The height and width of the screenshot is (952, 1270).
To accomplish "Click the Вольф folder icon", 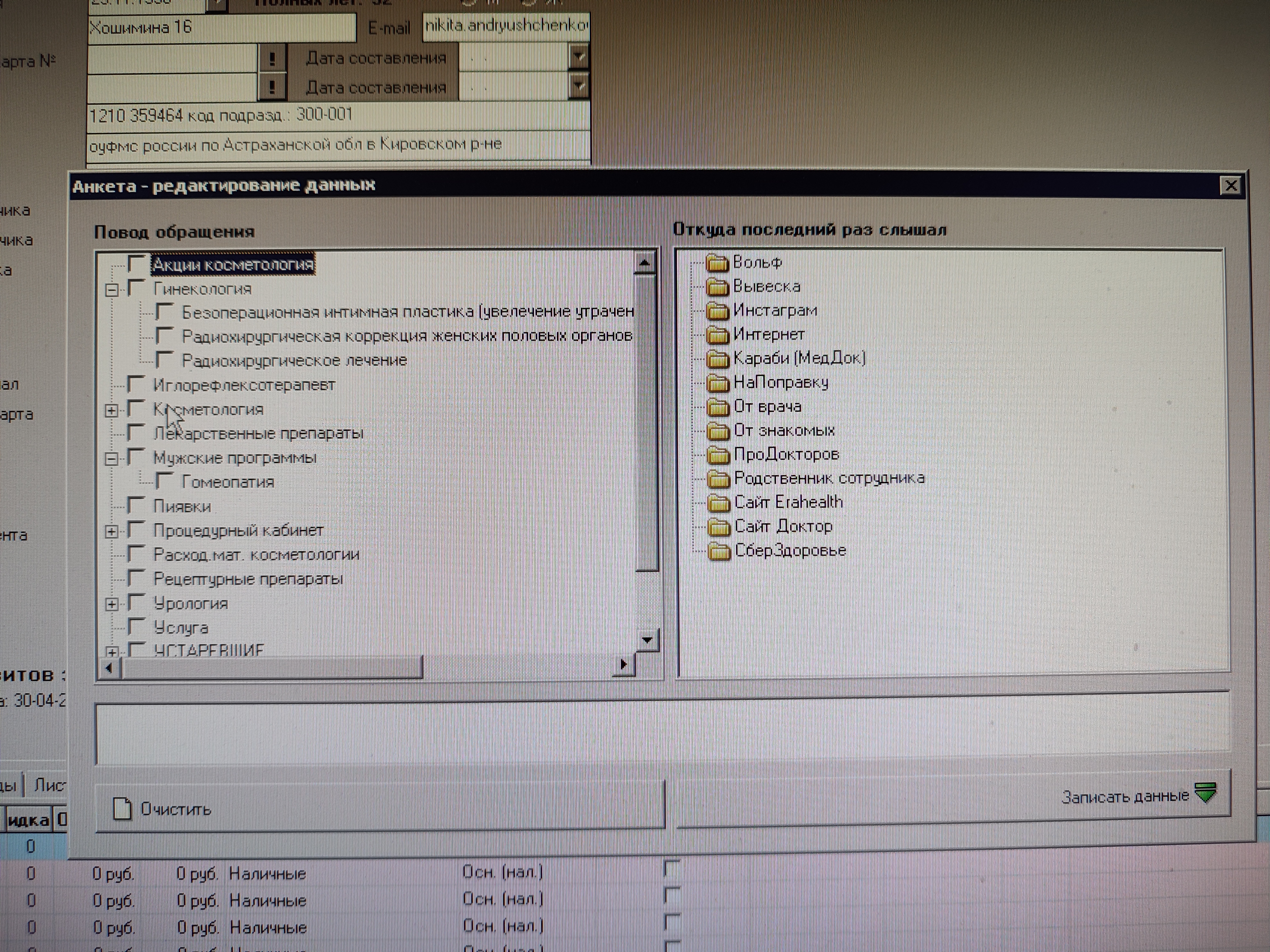I will [717, 263].
